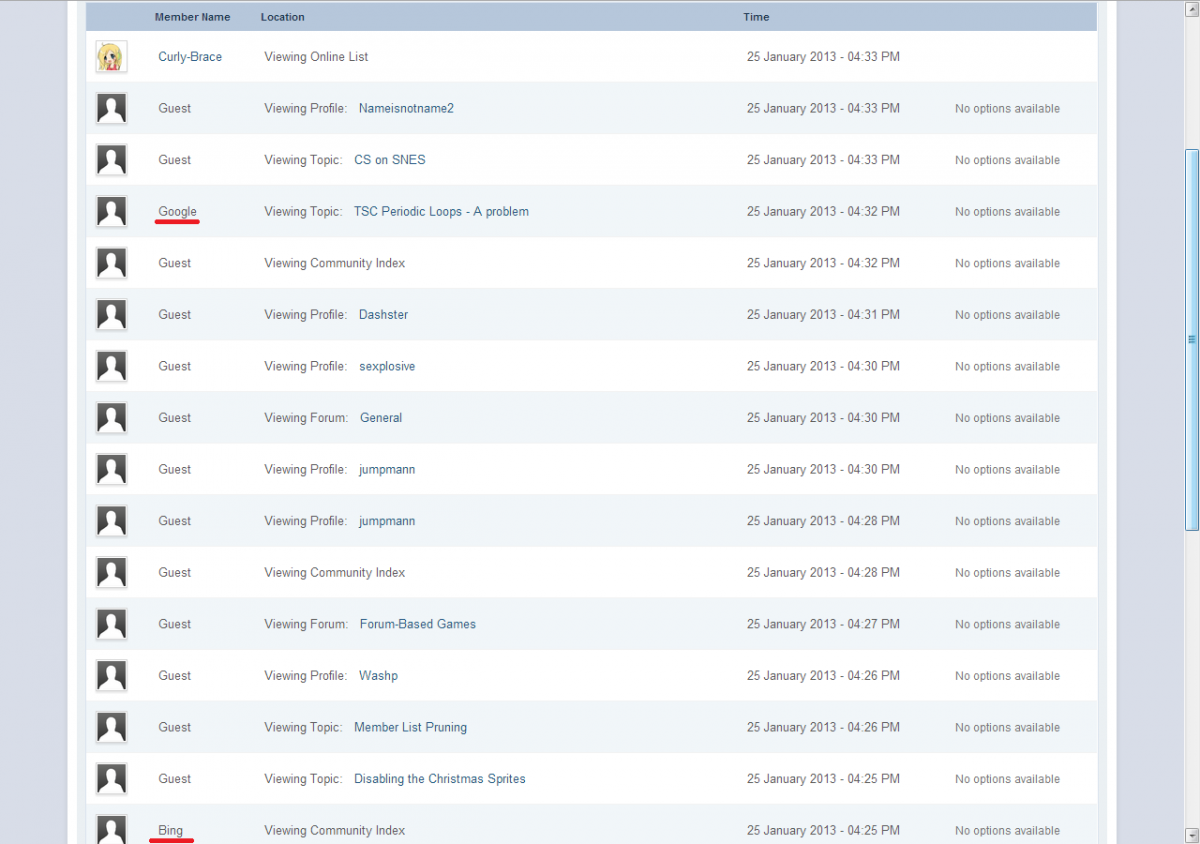Open the sexplosive profile link
The width and height of the screenshot is (1200, 844).
pos(387,366)
